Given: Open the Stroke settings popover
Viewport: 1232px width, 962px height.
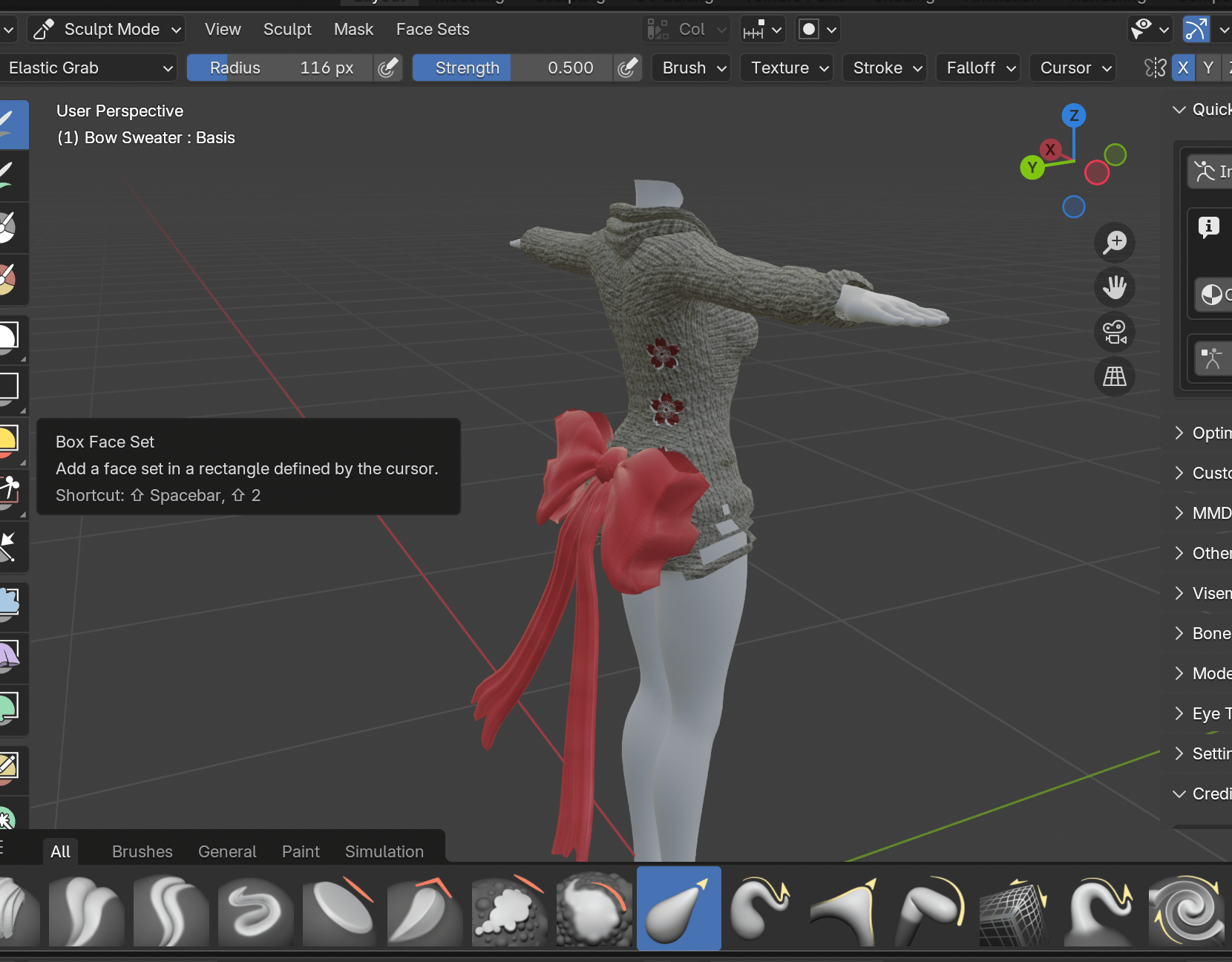Looking at the screenshot, I should 885,68.
